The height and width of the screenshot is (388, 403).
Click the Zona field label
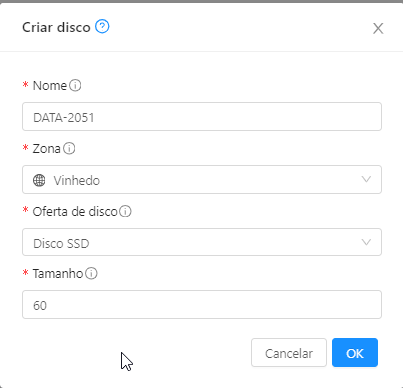[x=46, y=149]
